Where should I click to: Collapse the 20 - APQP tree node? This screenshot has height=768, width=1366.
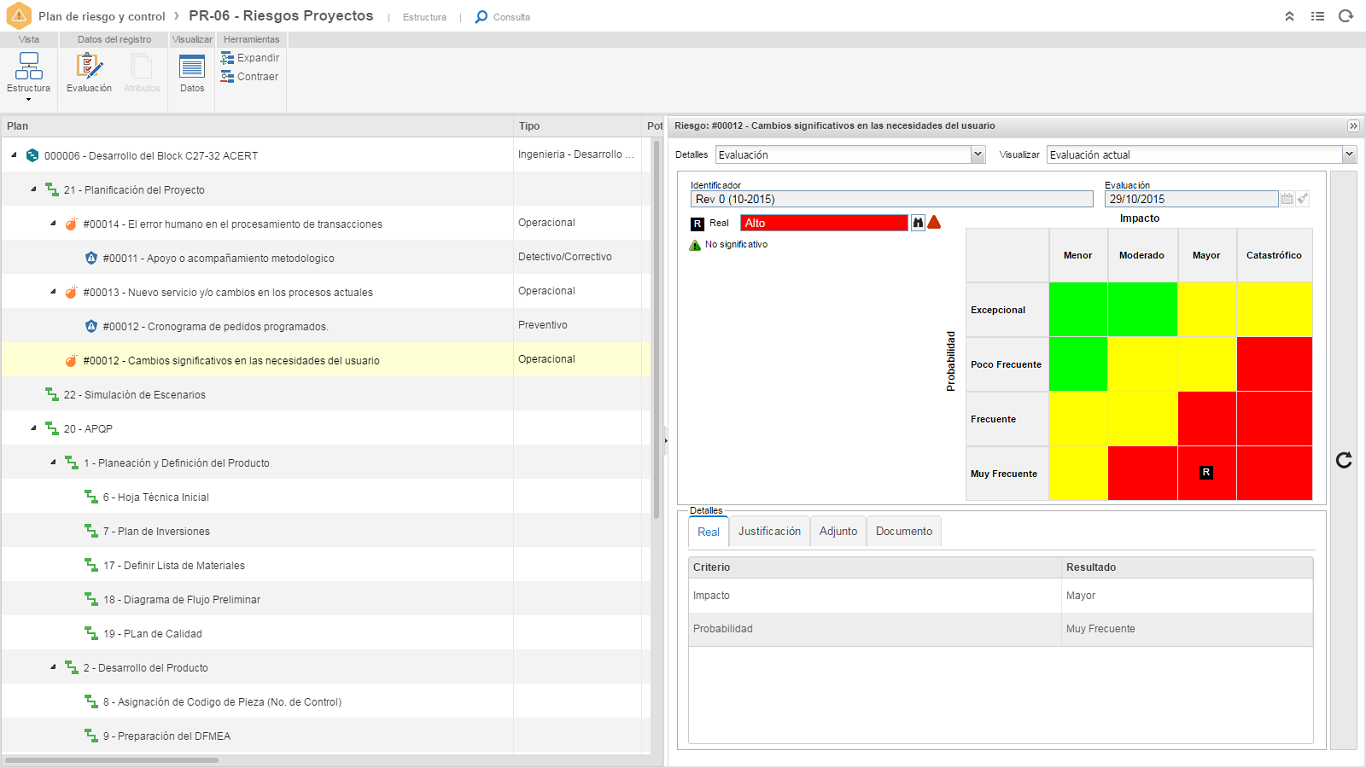[x=34, y=429]
